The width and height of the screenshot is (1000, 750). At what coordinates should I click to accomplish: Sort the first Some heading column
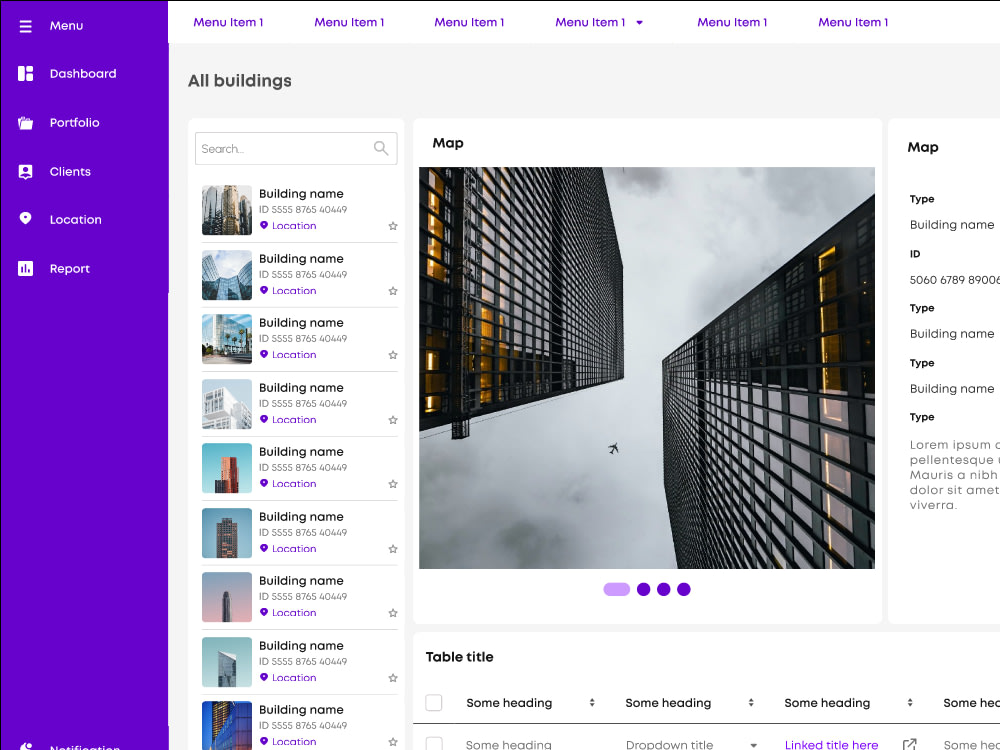(592, 702)
